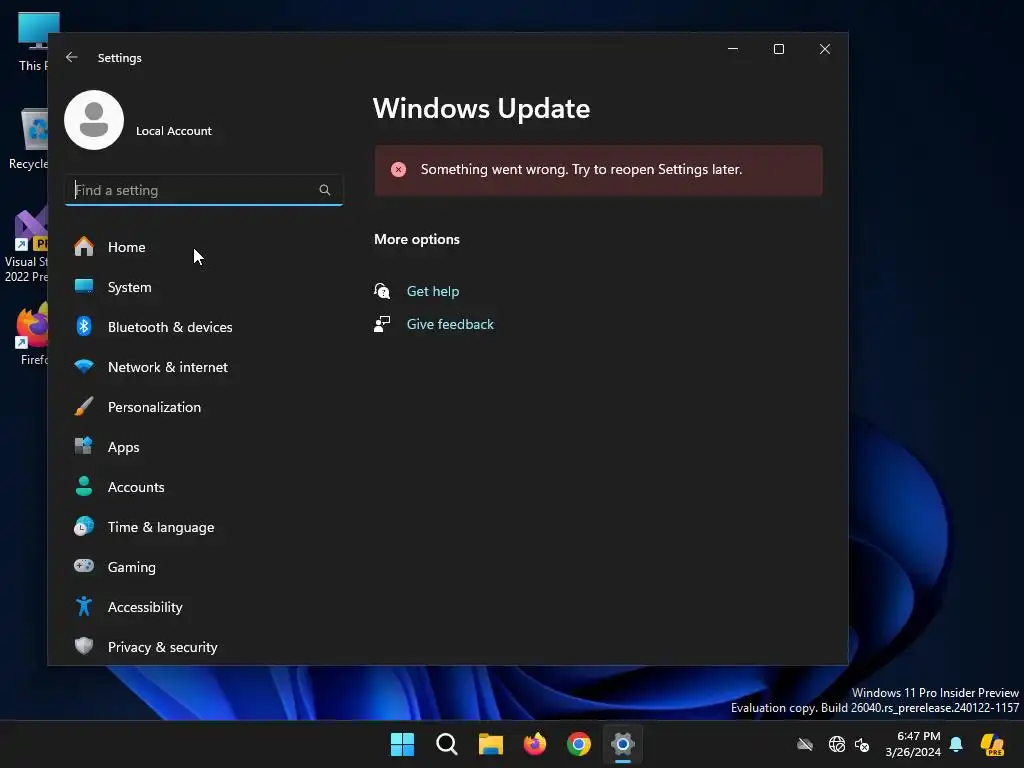Click the Personalization paintbrush icon

point(84,406)
